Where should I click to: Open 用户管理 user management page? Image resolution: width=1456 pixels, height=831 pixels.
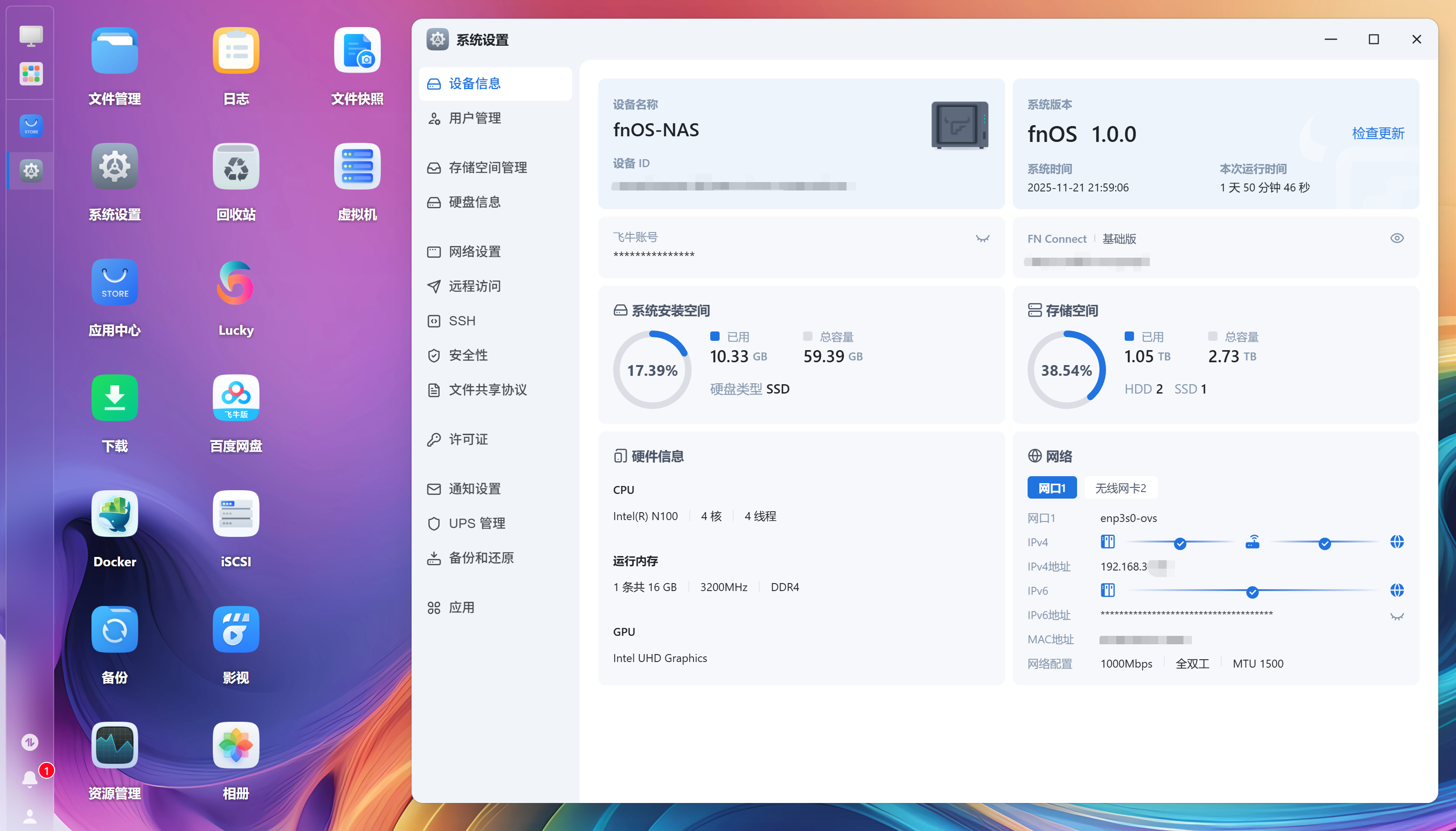474,118
